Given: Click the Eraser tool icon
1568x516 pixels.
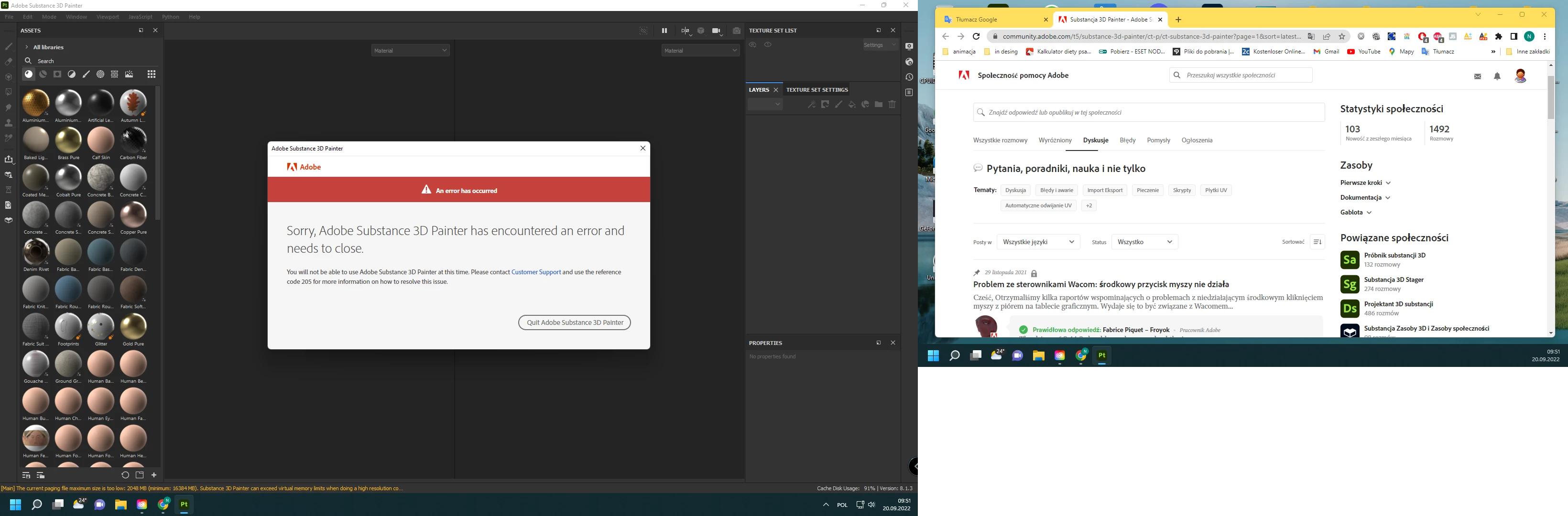Looking at the screenshot, I should point(9,62).
